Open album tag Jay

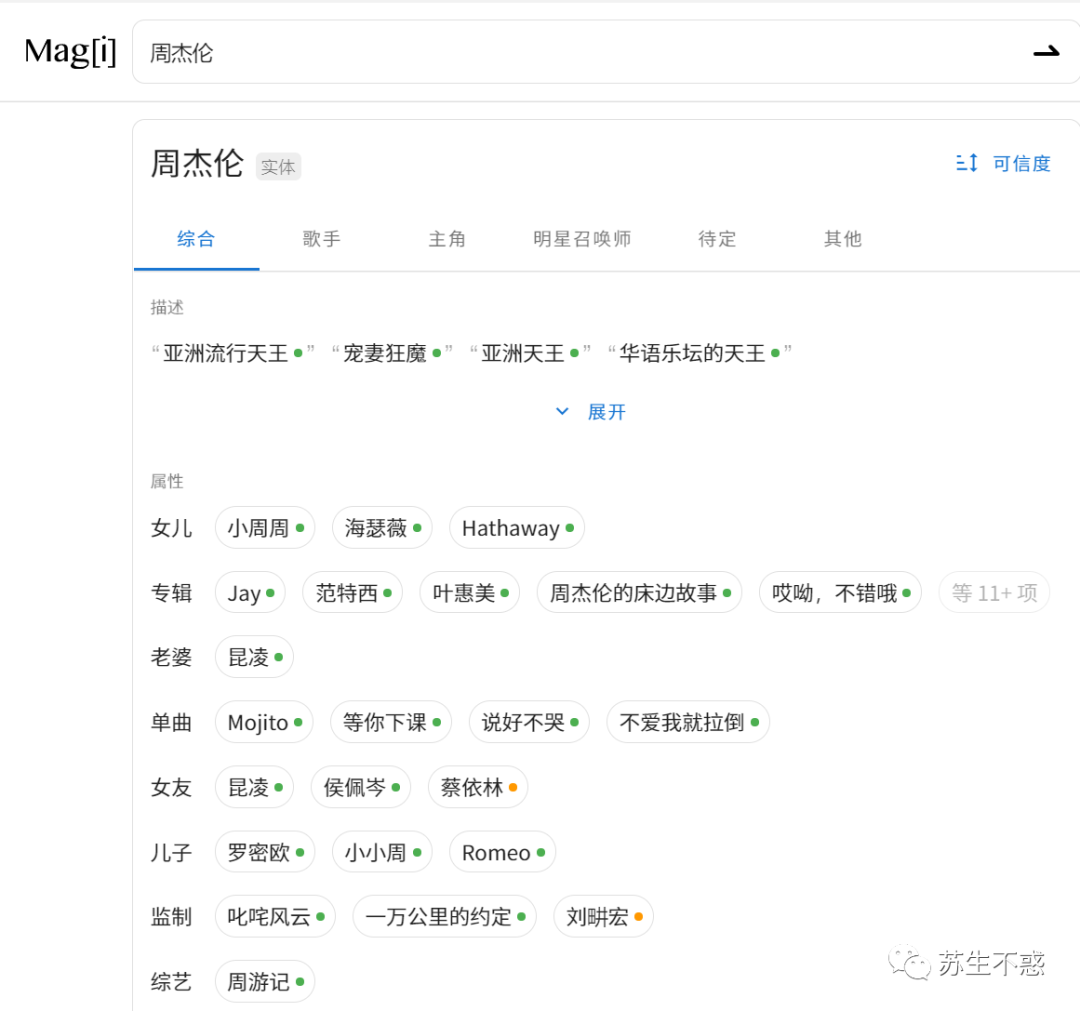[x=250, y=592]
